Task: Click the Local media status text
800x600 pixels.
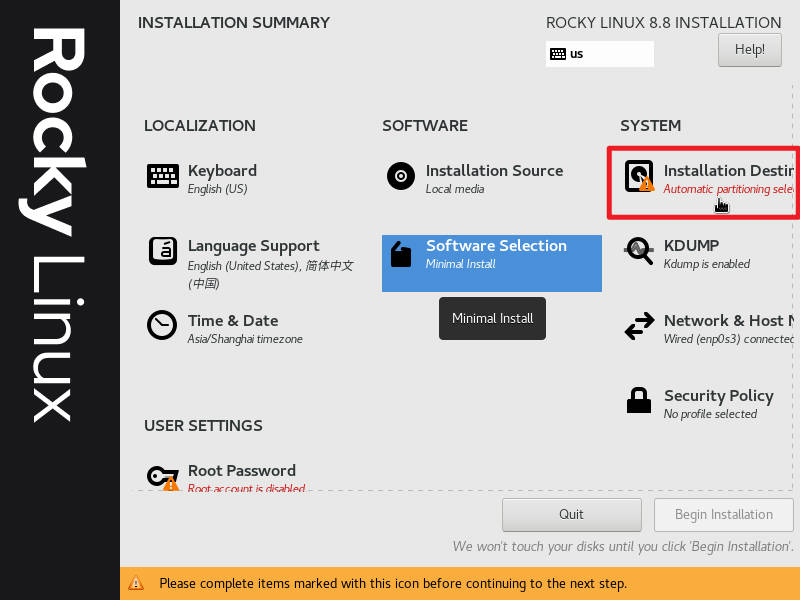Action: click(455, 189)
